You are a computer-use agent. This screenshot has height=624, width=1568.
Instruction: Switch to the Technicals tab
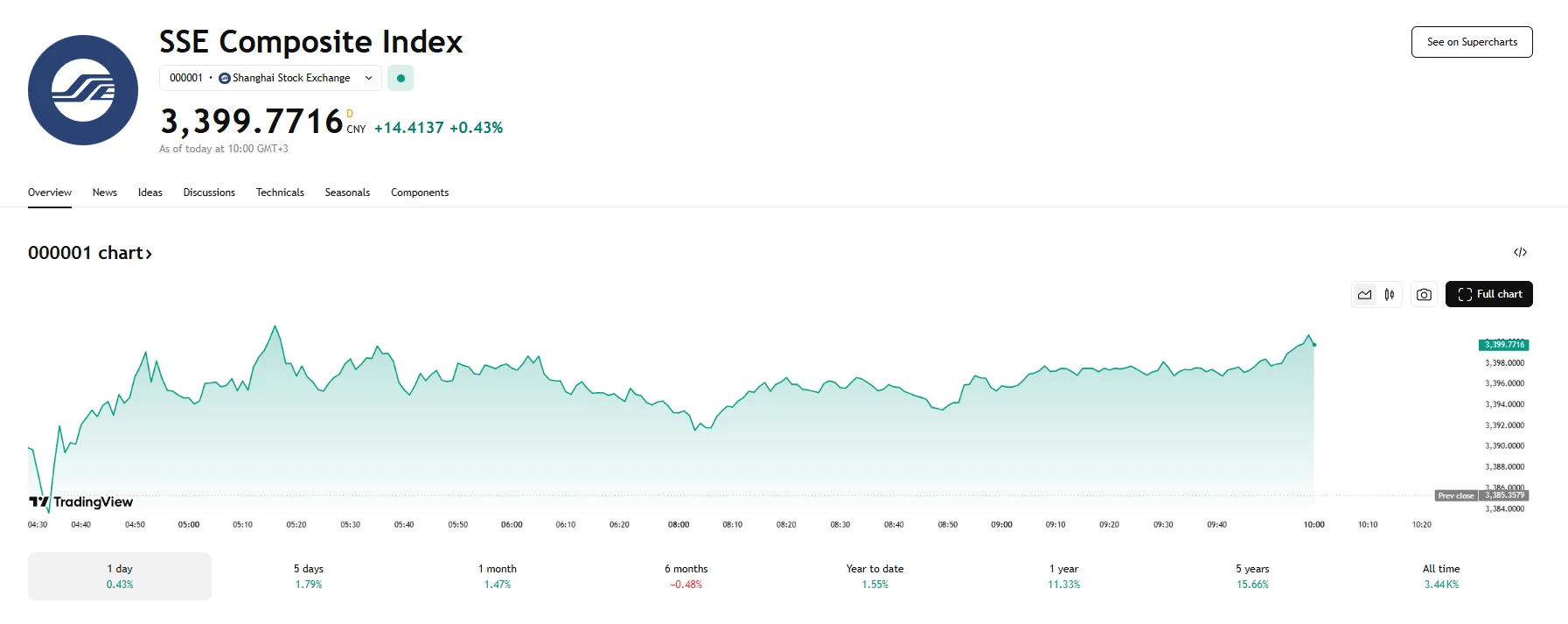[280, 192]
